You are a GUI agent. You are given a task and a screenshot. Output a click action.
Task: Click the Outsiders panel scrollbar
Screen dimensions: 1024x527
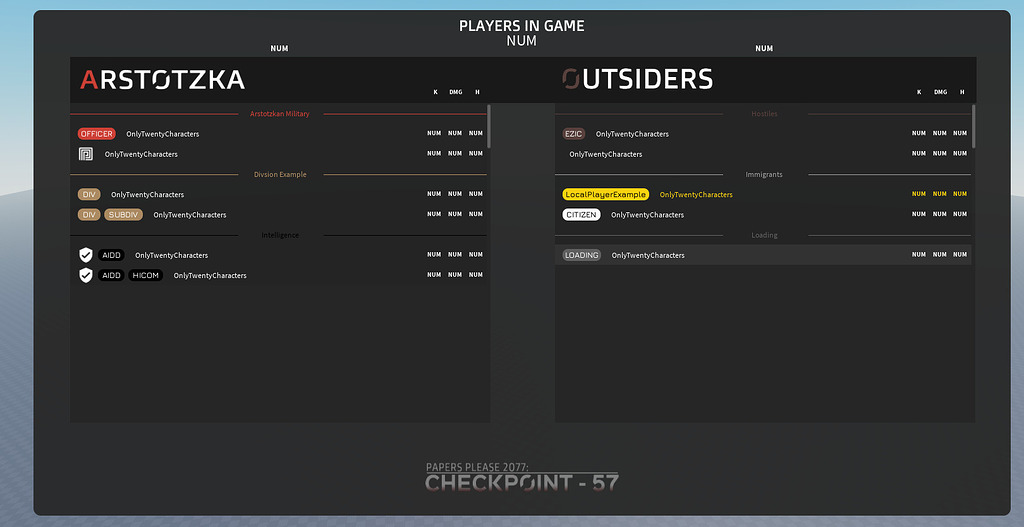click(973, 126)
